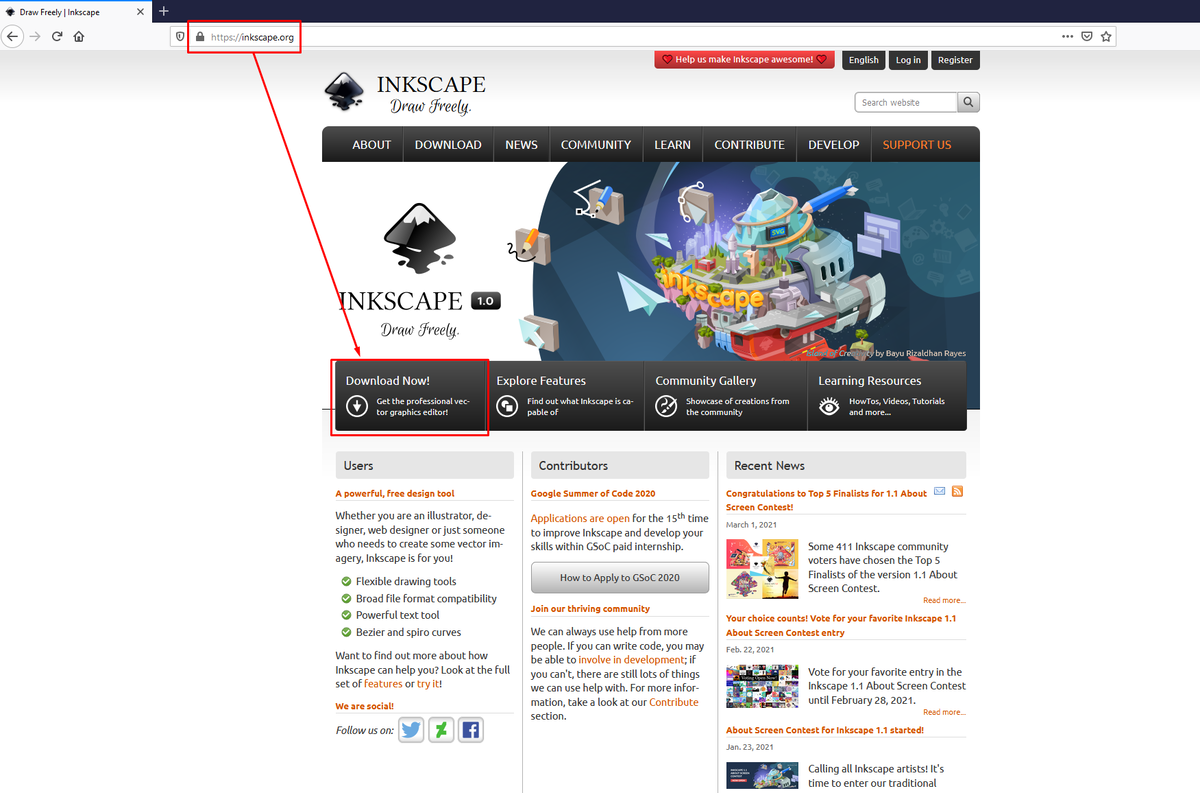1200x793 pixels.
Task: Click Read more under Feb. 22 news
Action: coord(944,712)
